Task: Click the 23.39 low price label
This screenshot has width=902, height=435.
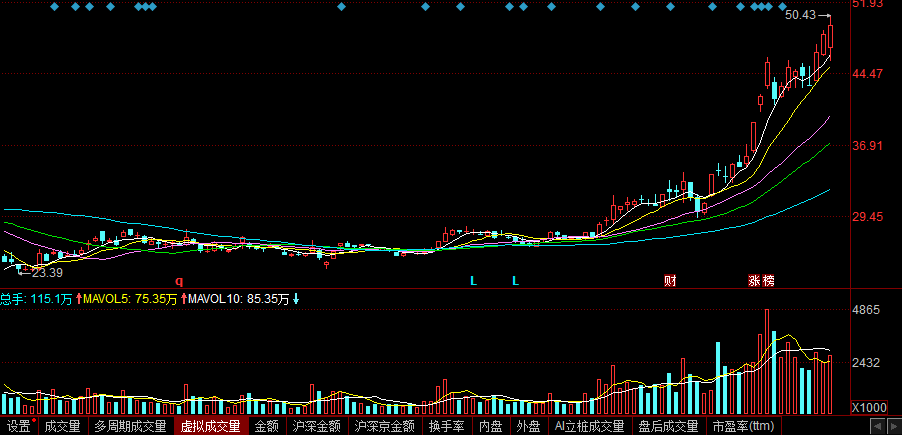Action: click(47, 273)
